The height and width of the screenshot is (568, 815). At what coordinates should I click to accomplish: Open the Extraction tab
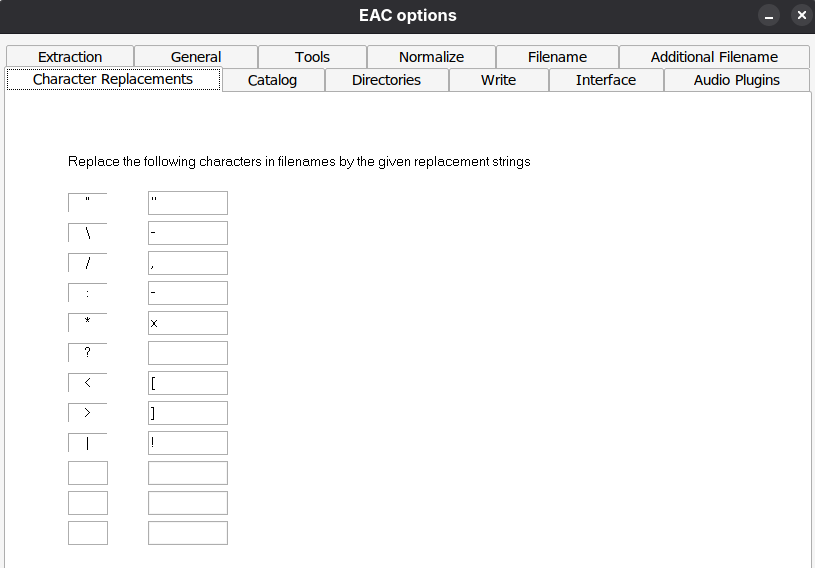[x=70, y=57]
